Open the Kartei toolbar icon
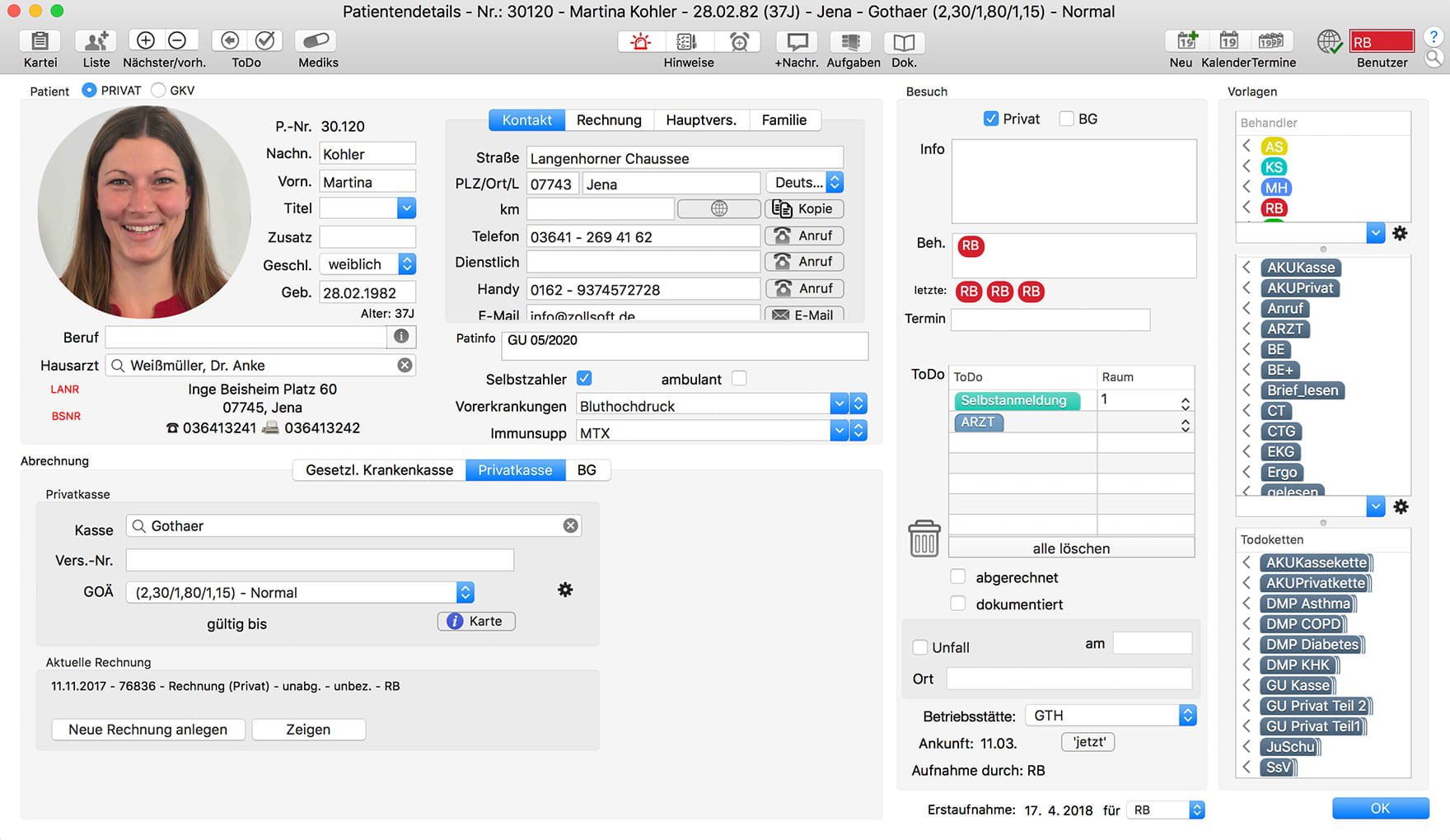This screenshot has height=840, width=1450. [40, 41]
